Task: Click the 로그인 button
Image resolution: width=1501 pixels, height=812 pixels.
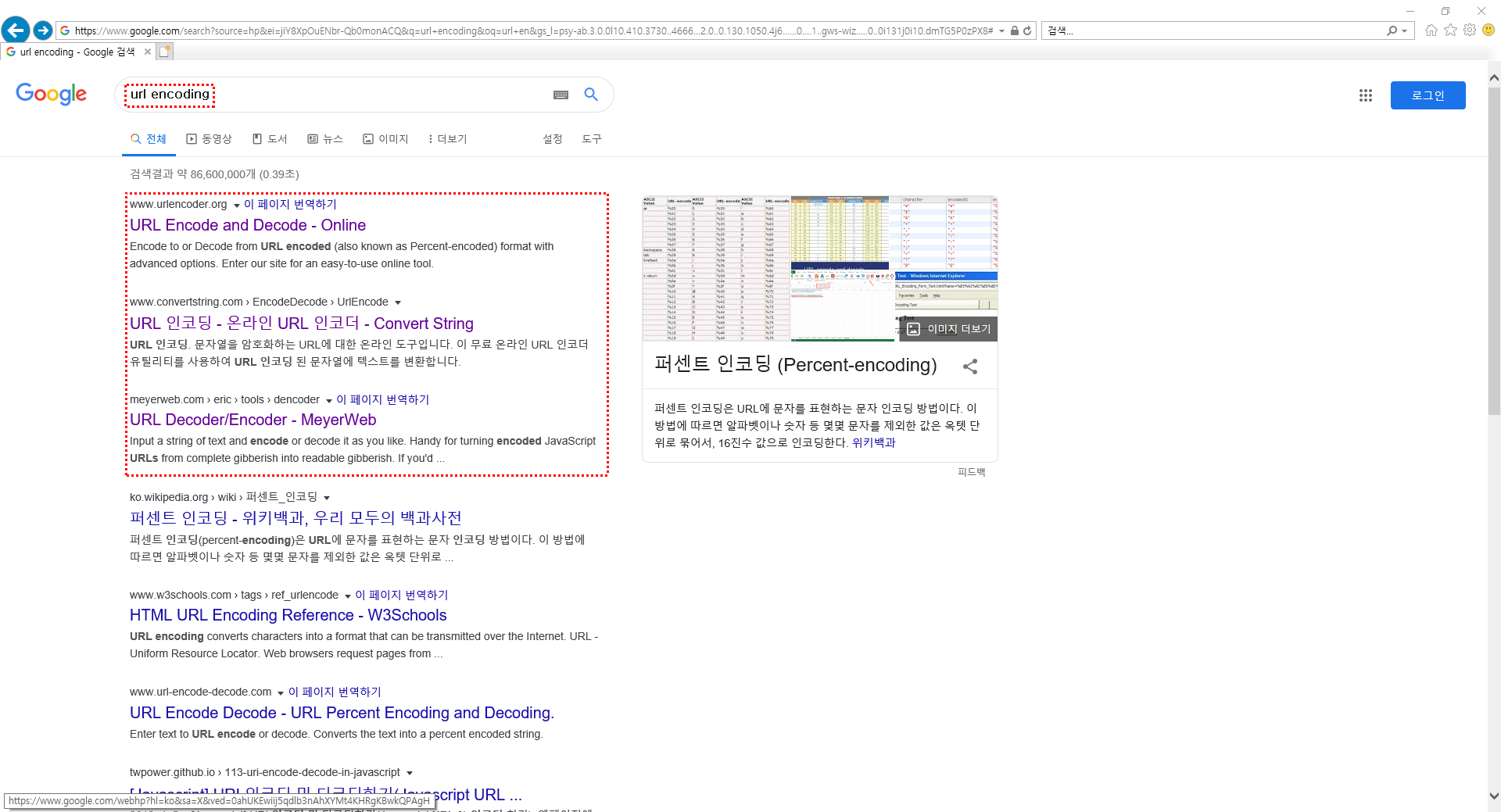Action: click(x=1428, y=95)
